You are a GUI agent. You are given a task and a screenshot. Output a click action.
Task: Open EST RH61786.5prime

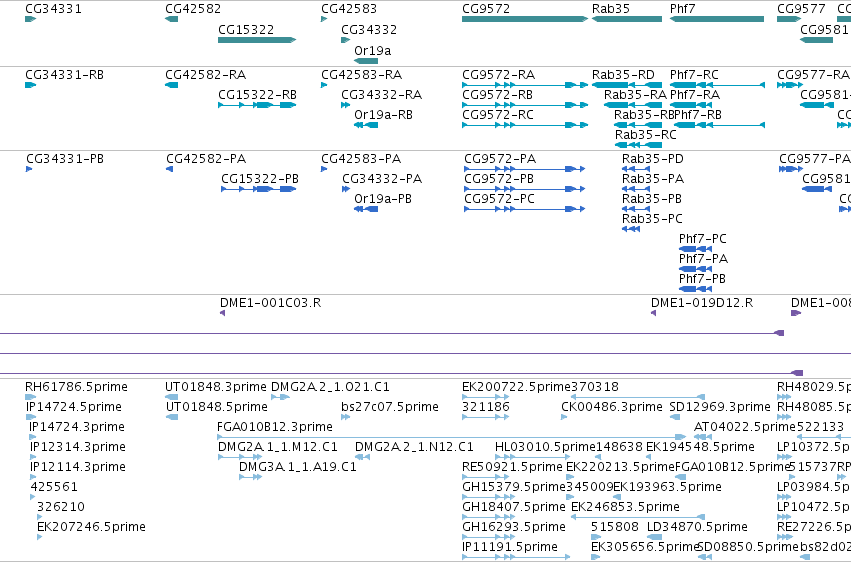[77, 387]
